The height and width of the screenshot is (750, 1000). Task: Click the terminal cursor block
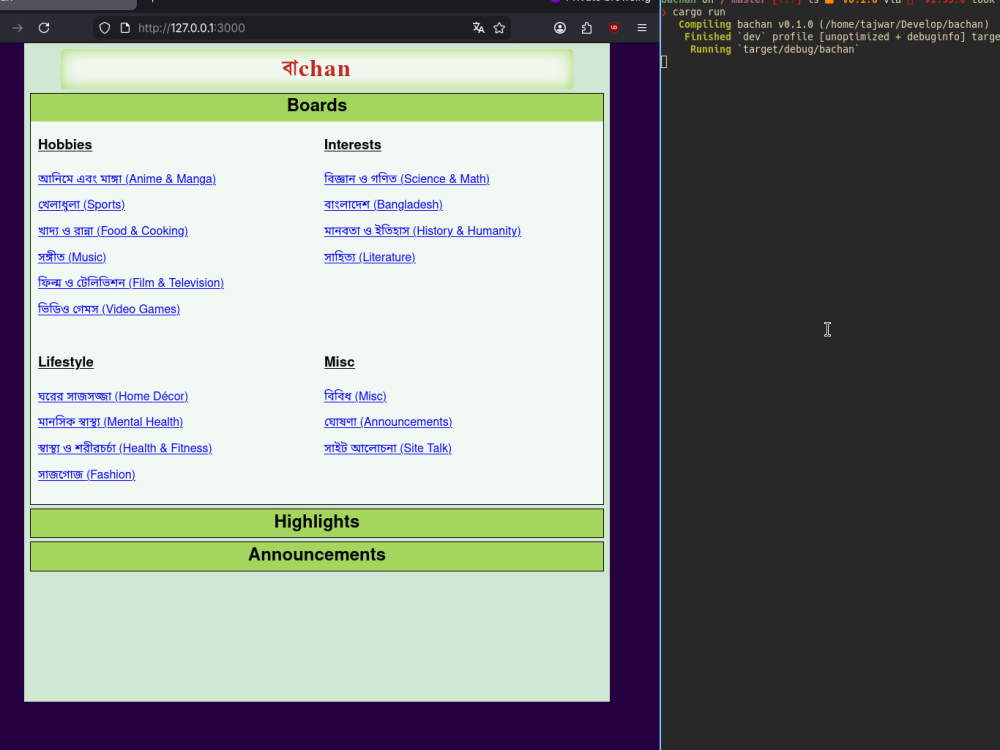[664, 62]
